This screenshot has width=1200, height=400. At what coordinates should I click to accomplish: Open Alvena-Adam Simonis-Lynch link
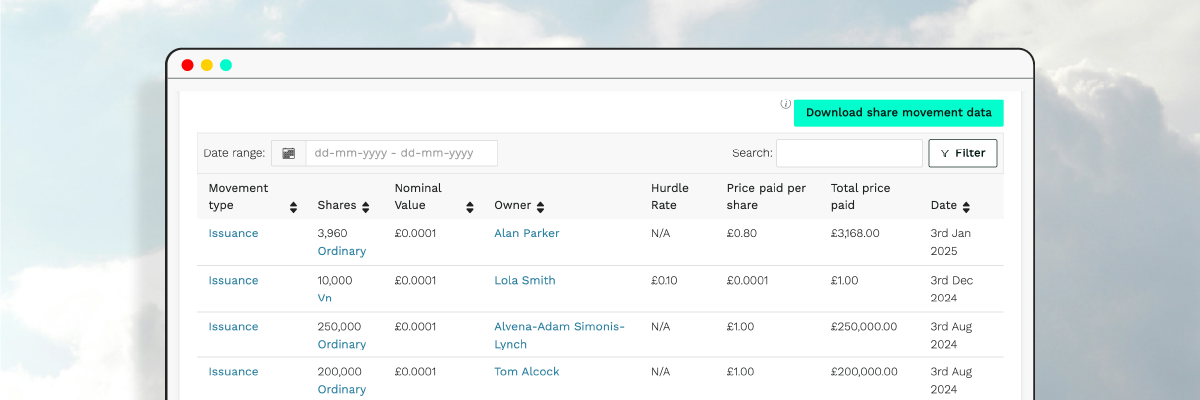pyautogui.click(x=558, y=327)
